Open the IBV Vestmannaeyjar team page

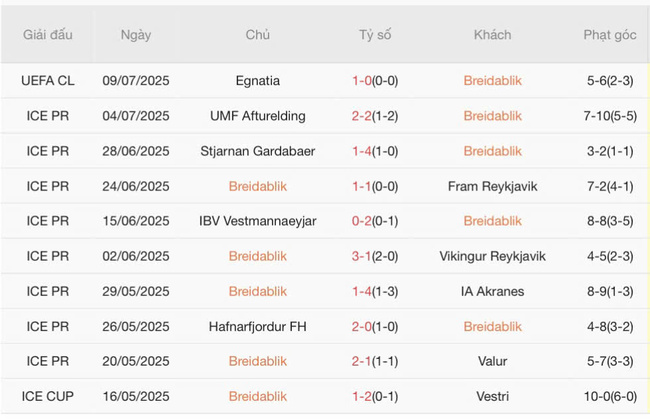coord(258,221)
